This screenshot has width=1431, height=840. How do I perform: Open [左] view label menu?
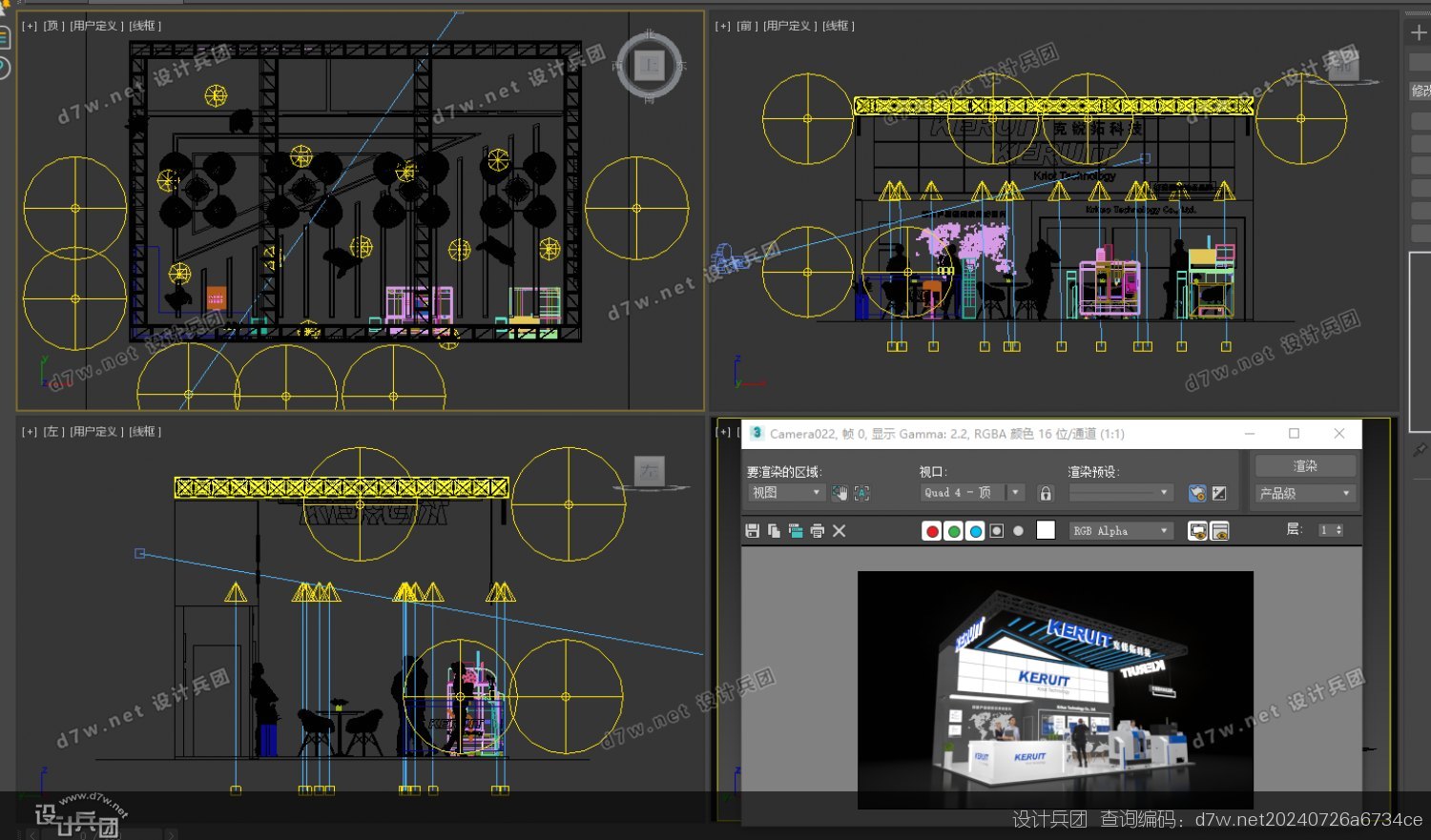tap(53, 432)
